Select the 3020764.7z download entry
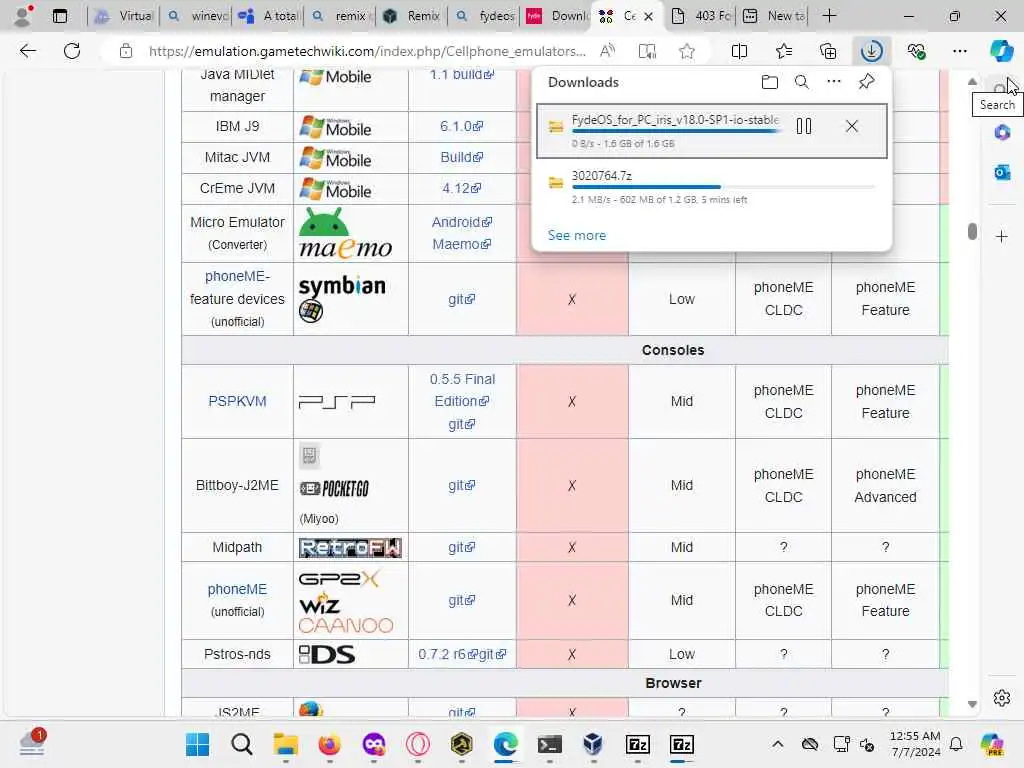The width and height of the screenshot is (1024, 768). 712,187
